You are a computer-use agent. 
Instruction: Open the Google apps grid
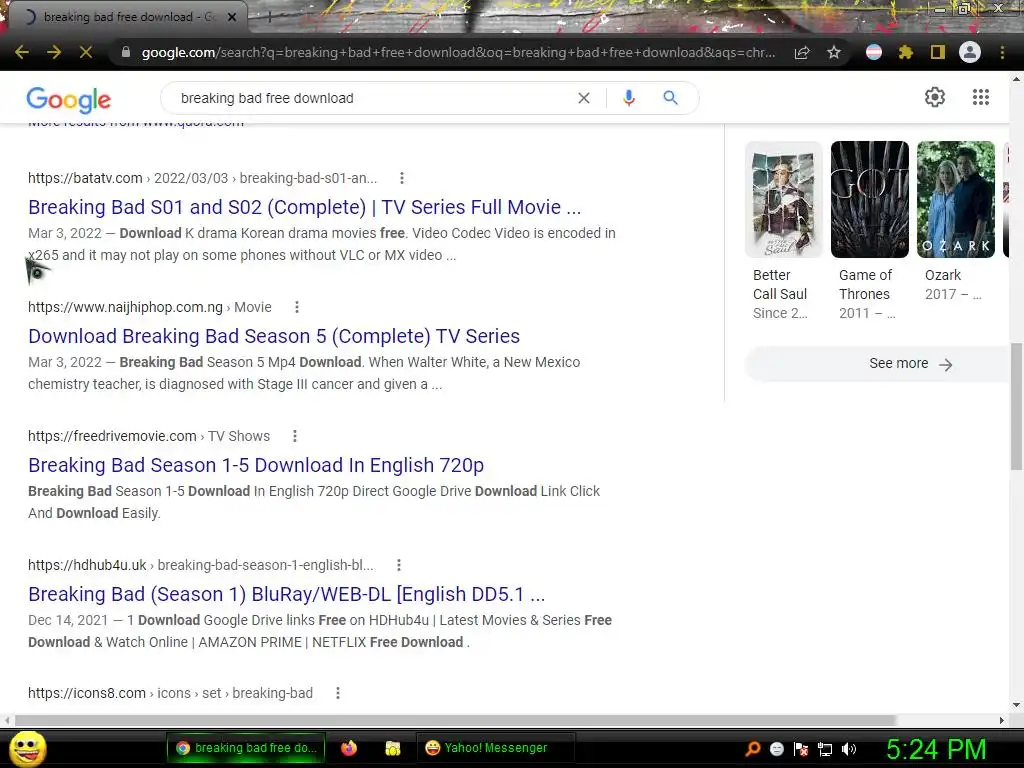click(981, 97)
